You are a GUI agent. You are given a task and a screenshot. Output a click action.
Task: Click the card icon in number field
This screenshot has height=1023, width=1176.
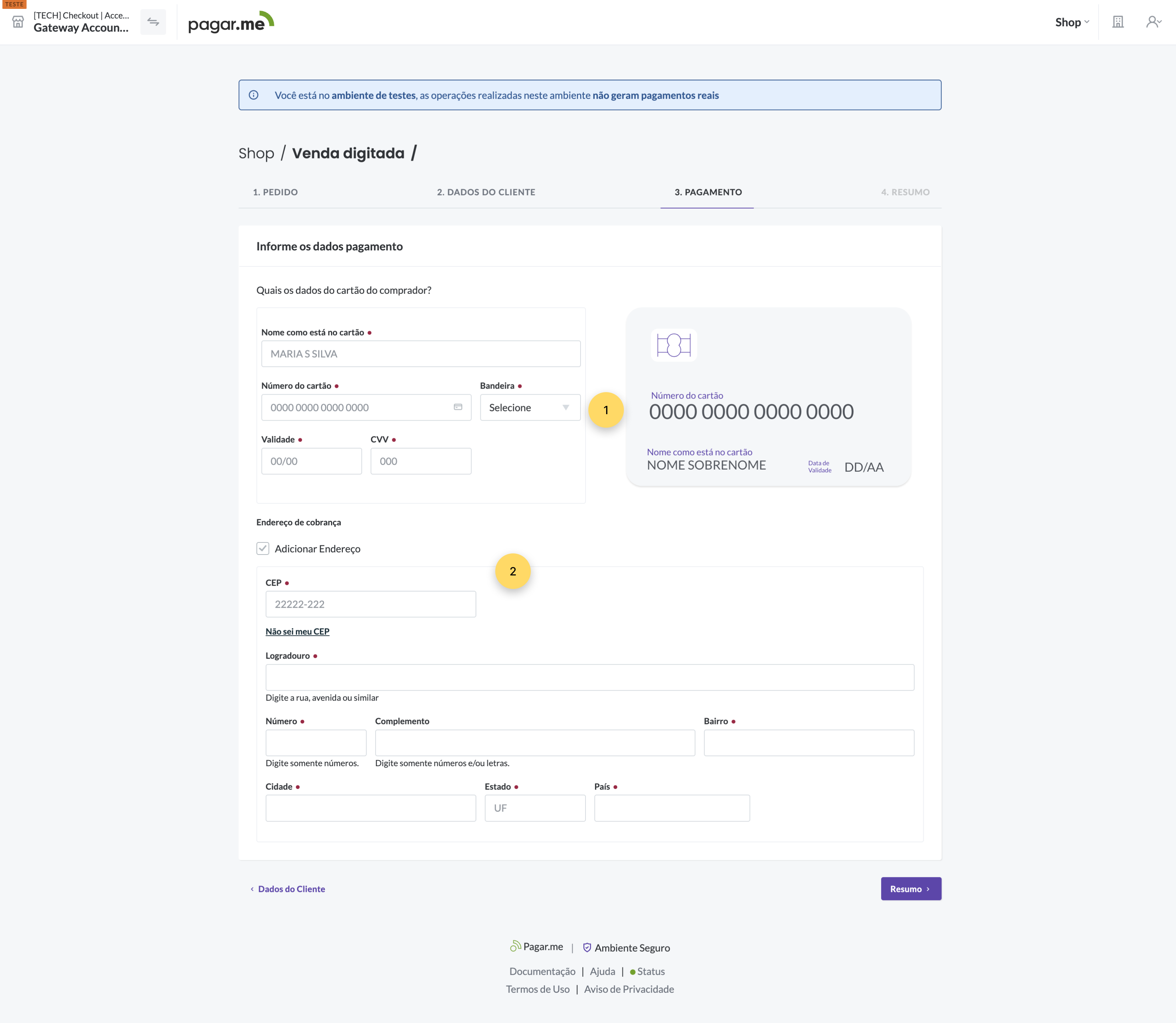coord(458,407)
